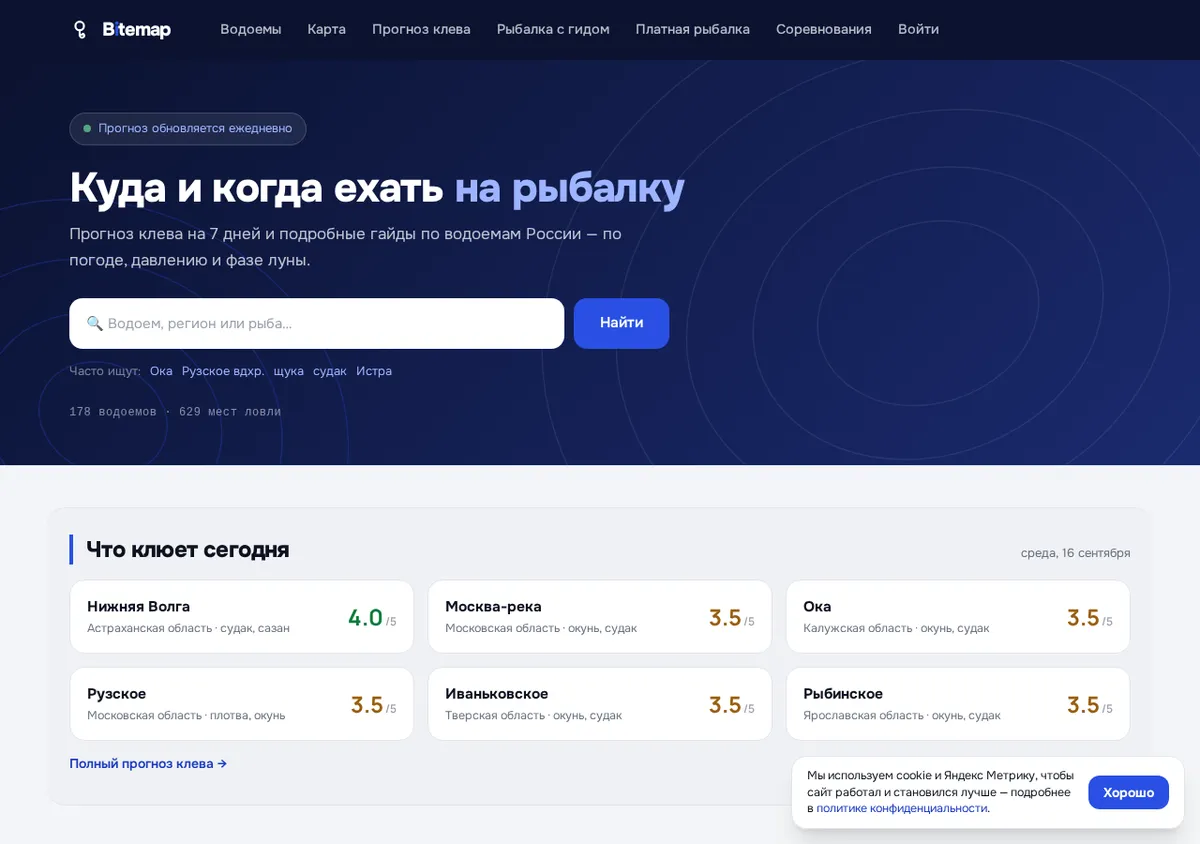The height and width of the screenshot is (844, 1200).
Task: Click the Войти login link
Action: (x=918, y=30)
